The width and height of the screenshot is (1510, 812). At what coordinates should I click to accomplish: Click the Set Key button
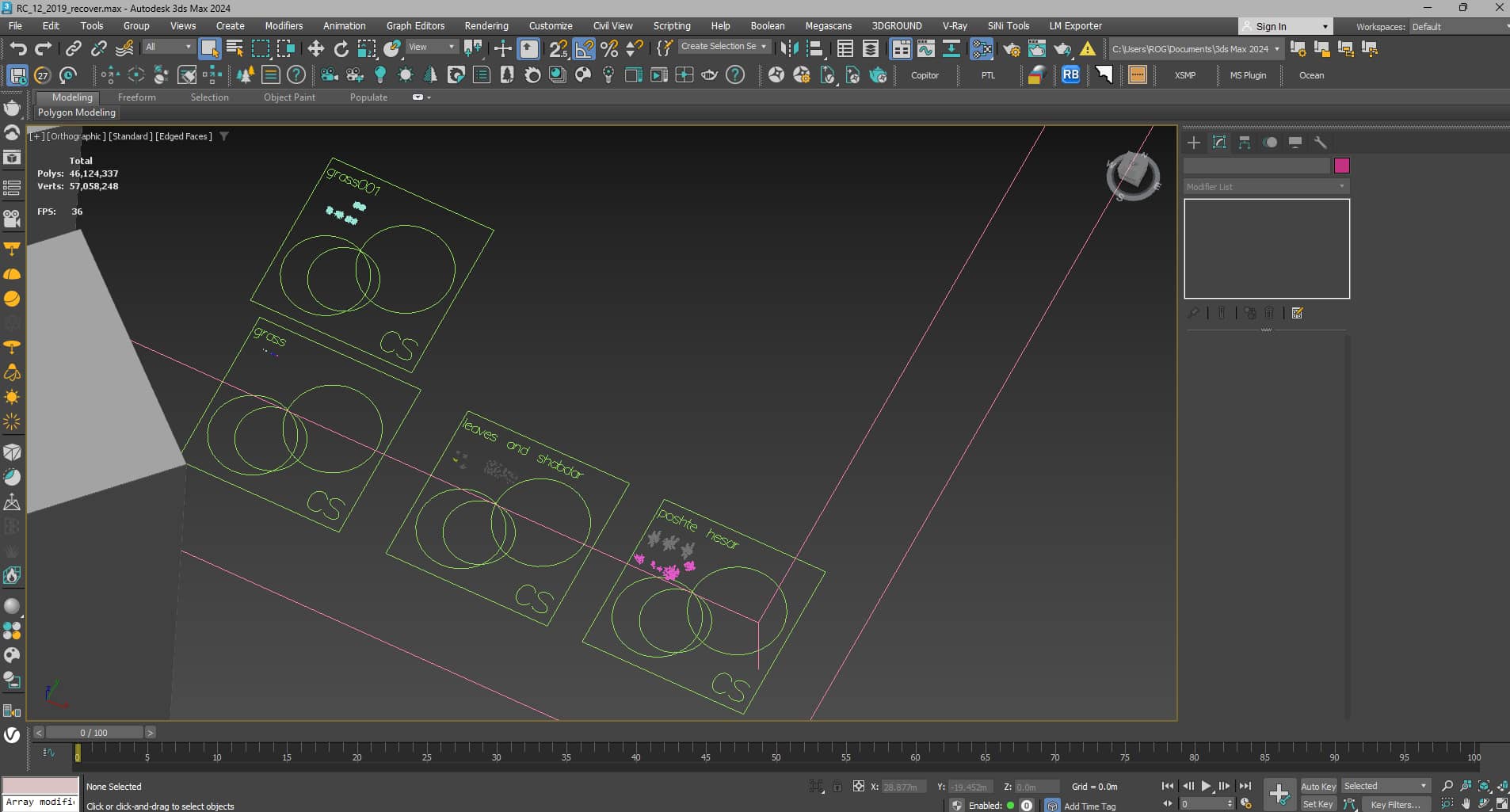1317,804
